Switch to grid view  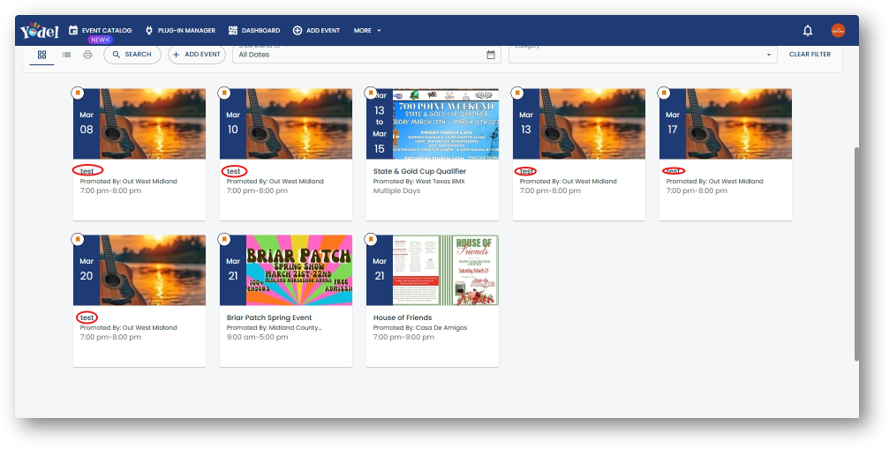[41, 54]
